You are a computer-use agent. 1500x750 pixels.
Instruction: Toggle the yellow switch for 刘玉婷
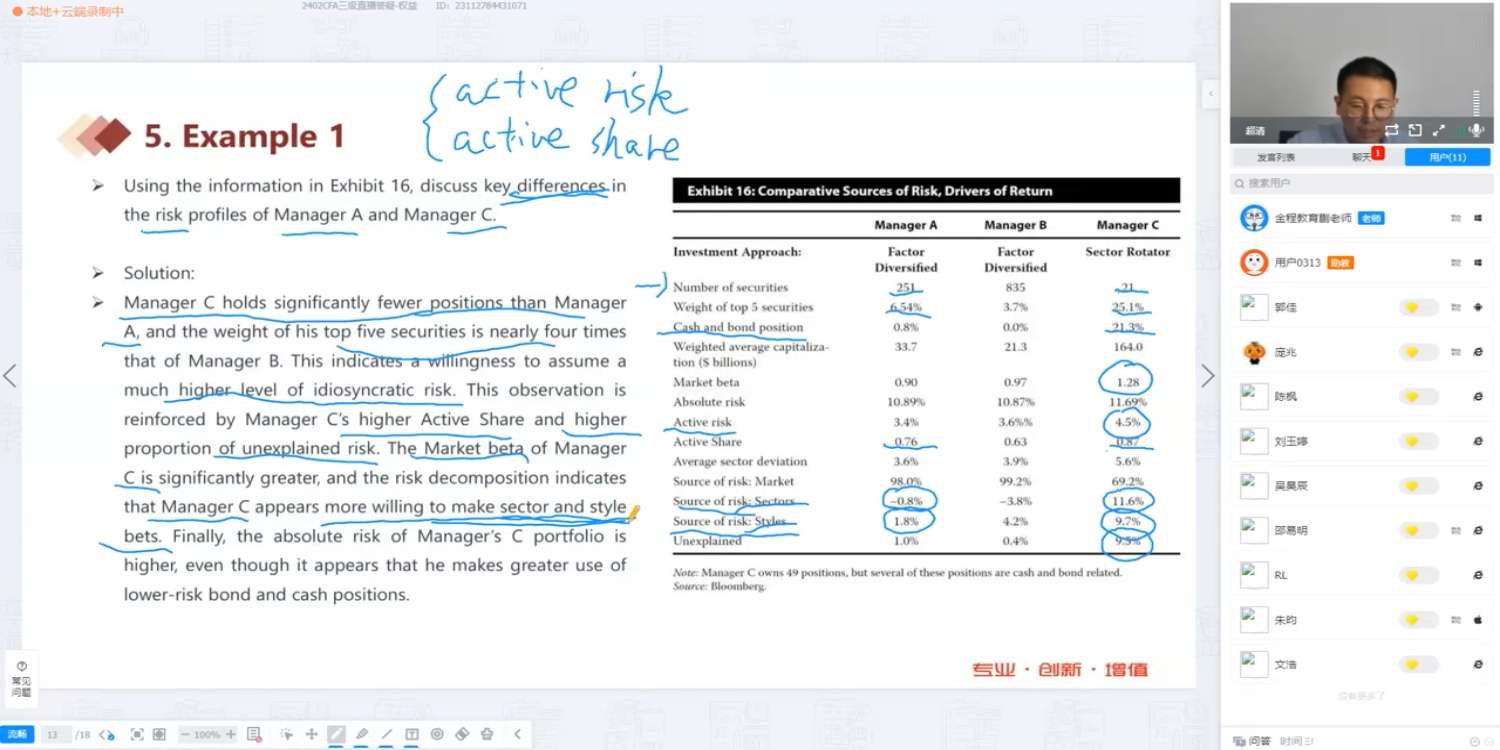[x=1418, y=441]
